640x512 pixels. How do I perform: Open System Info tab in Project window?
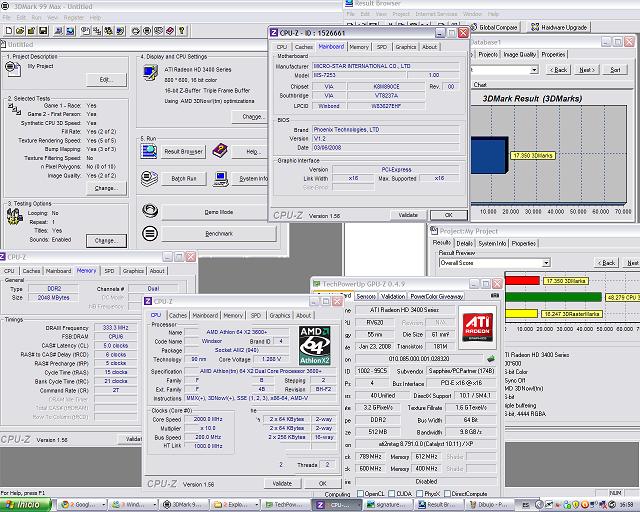point(492,243)
